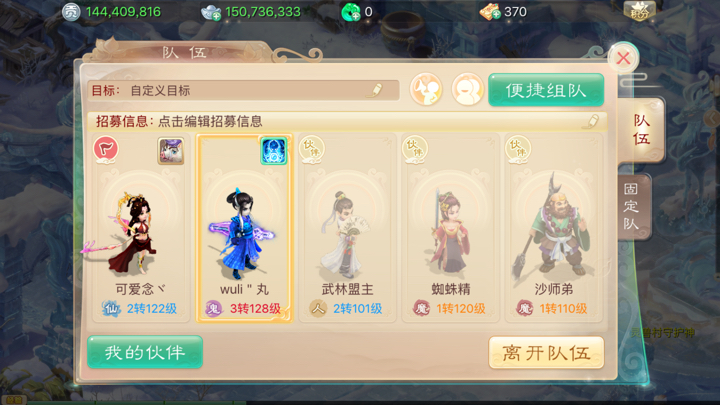Image resolution: width=720 pixels, height=405 pixels.
Task: Tap the 伙伴 badge on 武林盟主 card
Action: coord(311,149)
